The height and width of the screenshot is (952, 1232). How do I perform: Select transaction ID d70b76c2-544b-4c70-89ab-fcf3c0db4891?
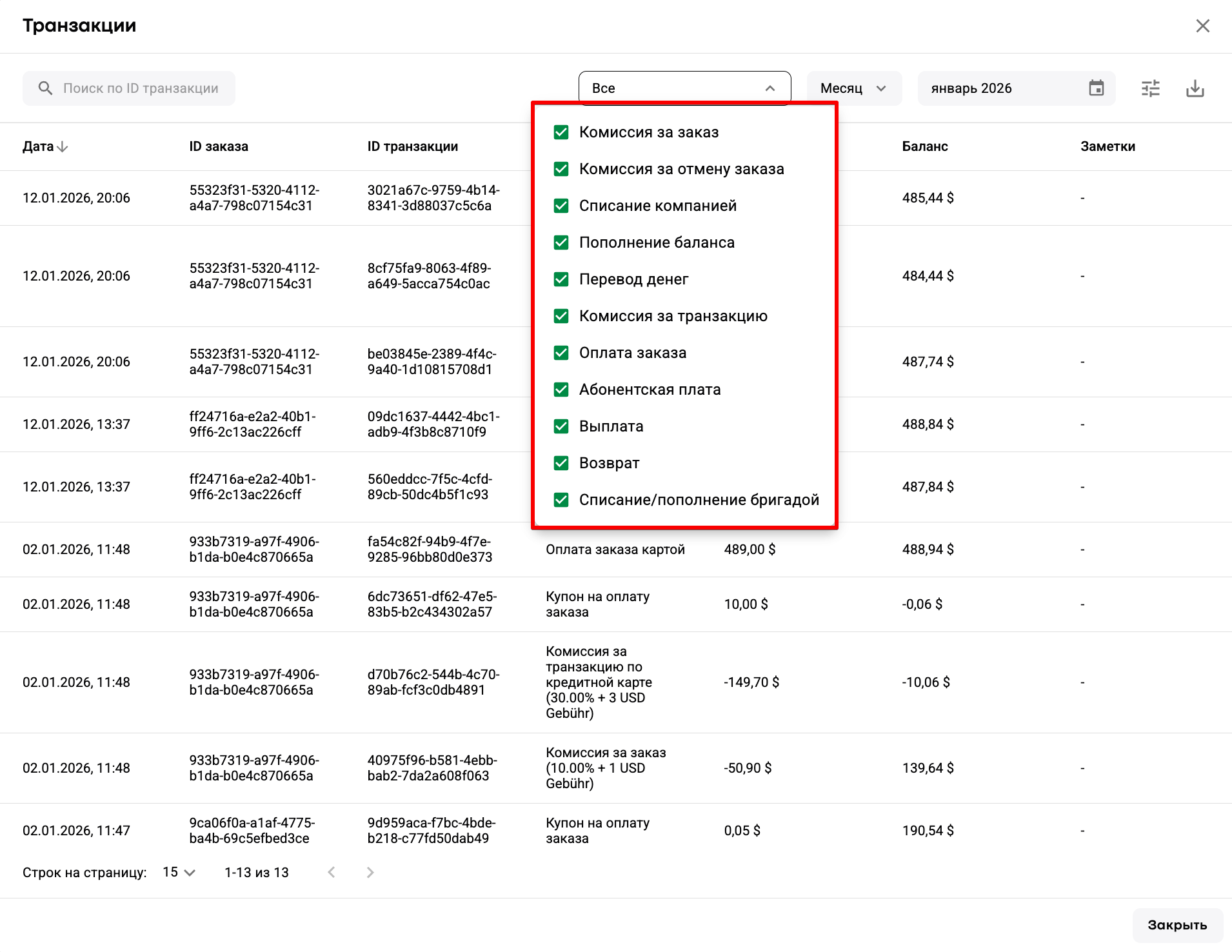(433, 682)
